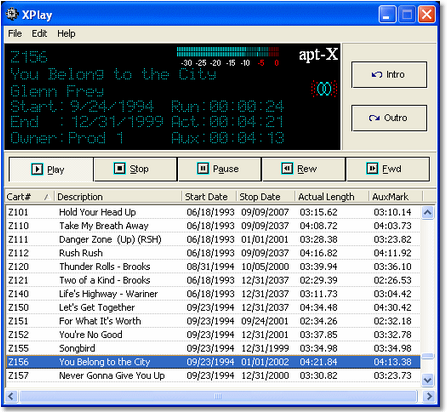Click AuxMark value 02:26.53
Screen dimensions: 447x414
pyautogui.click(x=392, y=281)
